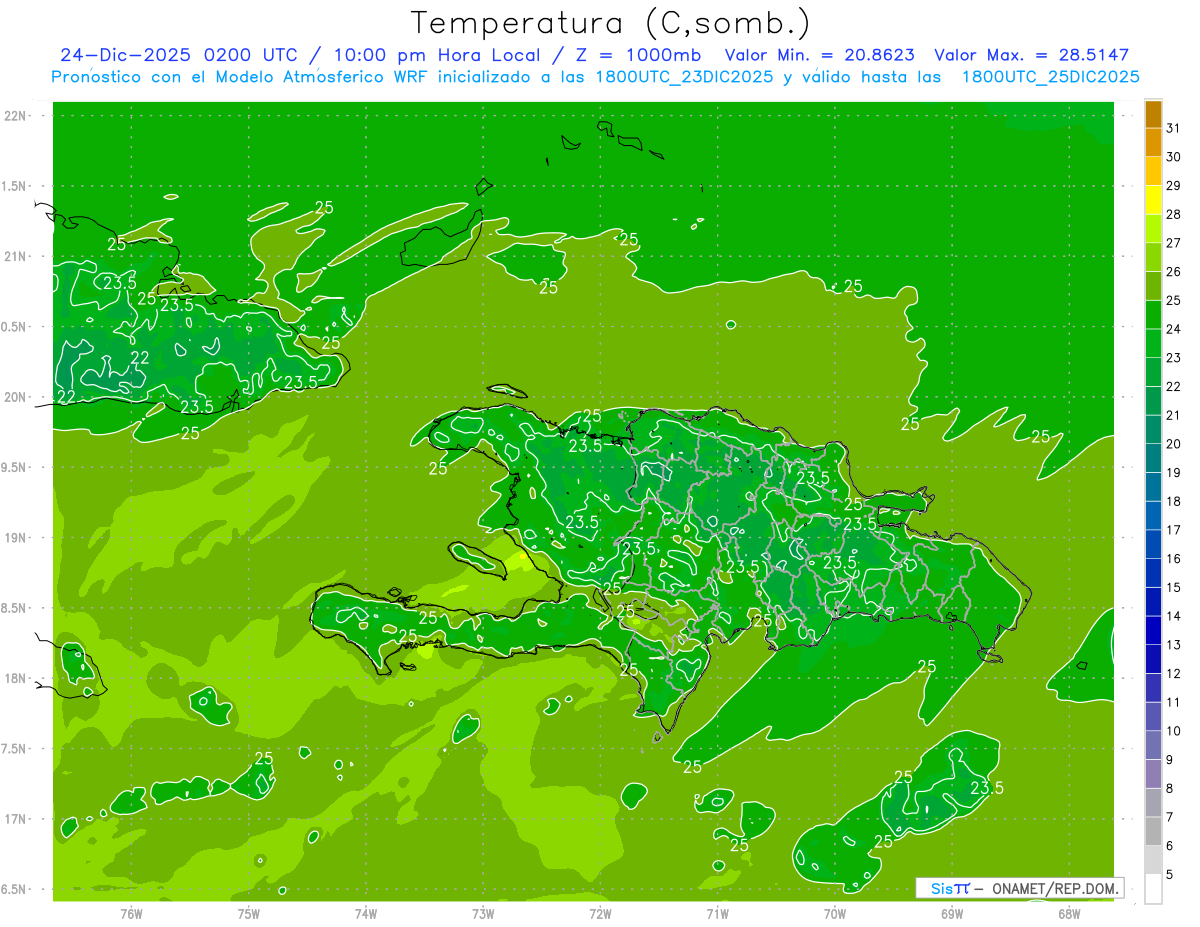
Task: Click the 72W longitude axis label
Action: [600, 913]
